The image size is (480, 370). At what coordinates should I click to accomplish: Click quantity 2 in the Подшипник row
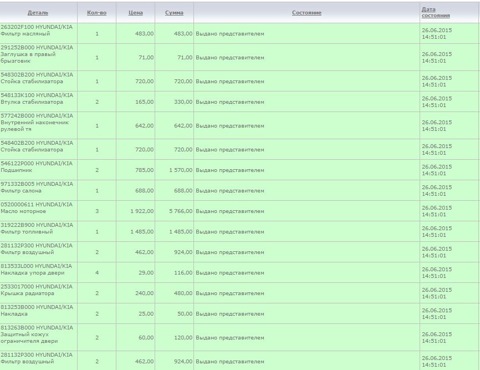(x=97, y=170)
